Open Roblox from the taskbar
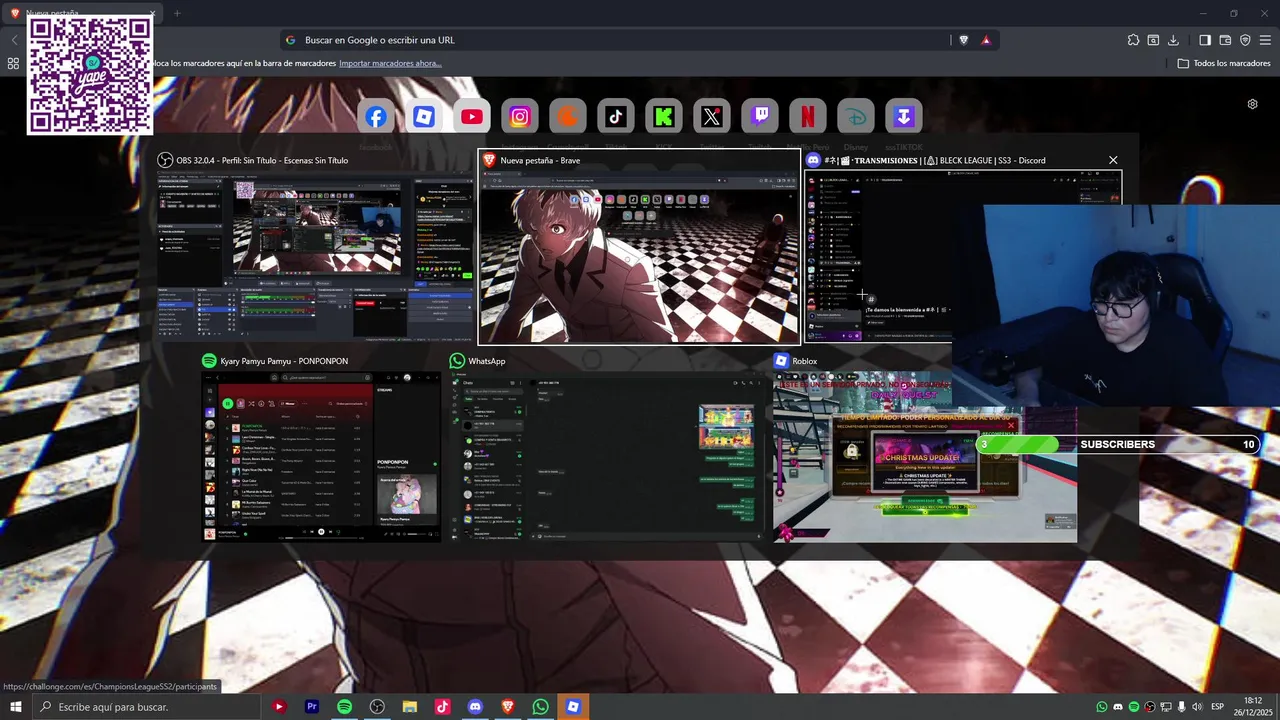1280x720 pixels. [x=573, y=707]
